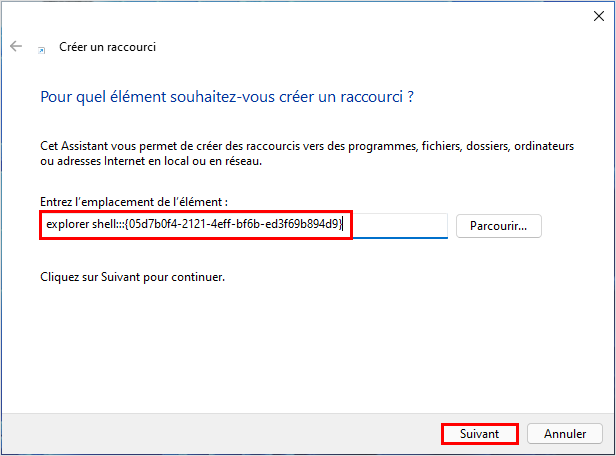Click the blank white area below the instructions
Viewport: 616px width, 456px height.
click(306, 346)
